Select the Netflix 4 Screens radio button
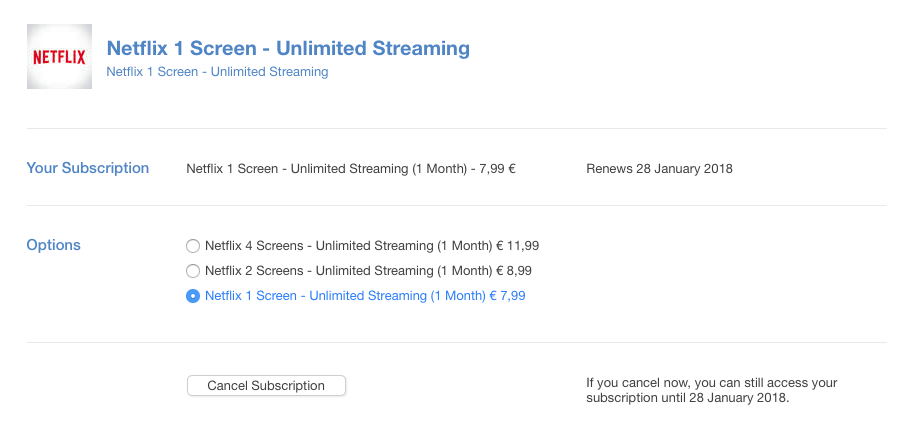This screenshot has width=901, height=448. coord(193,245)
